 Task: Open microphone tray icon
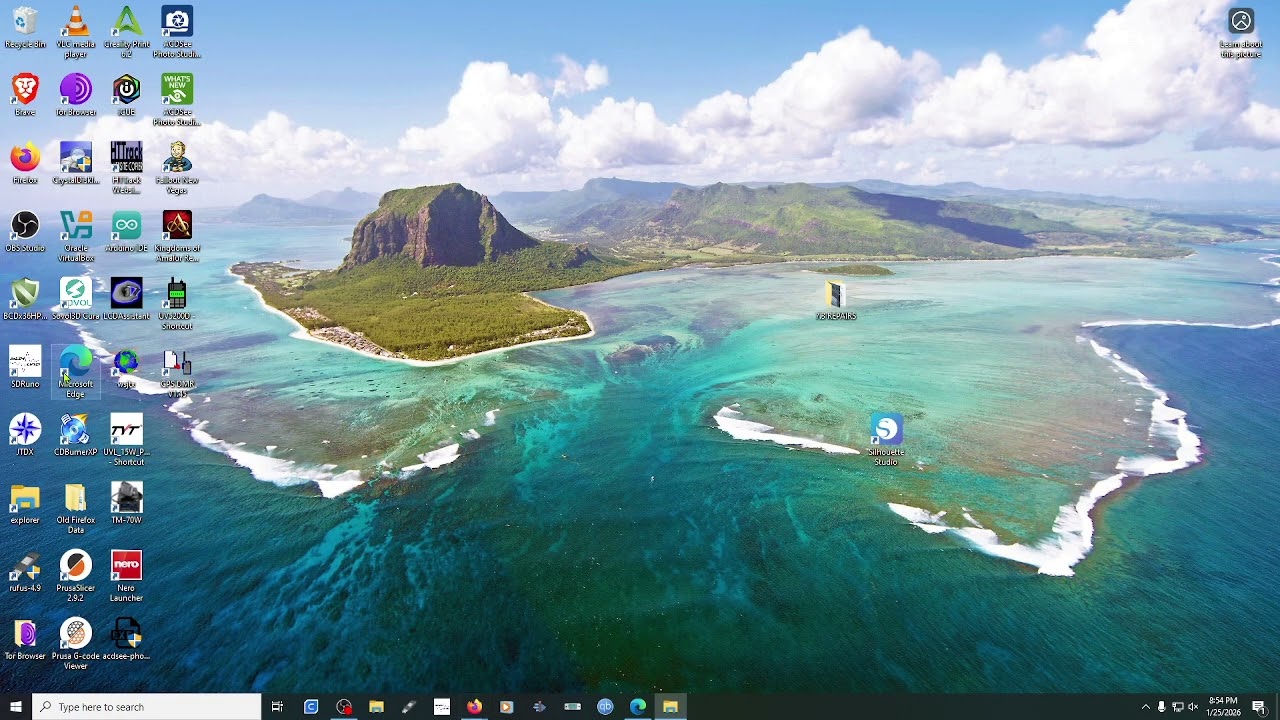point(1161,707)
